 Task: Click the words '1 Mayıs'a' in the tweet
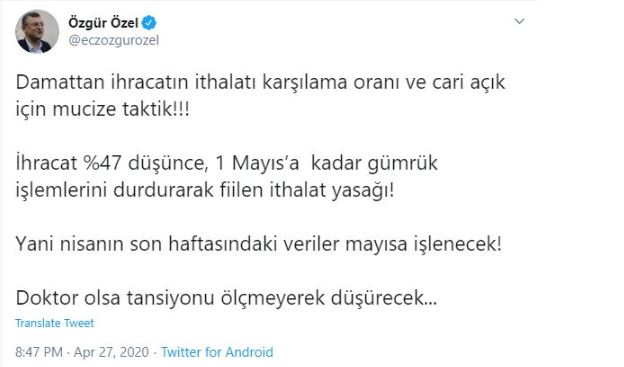pos(257,163)
